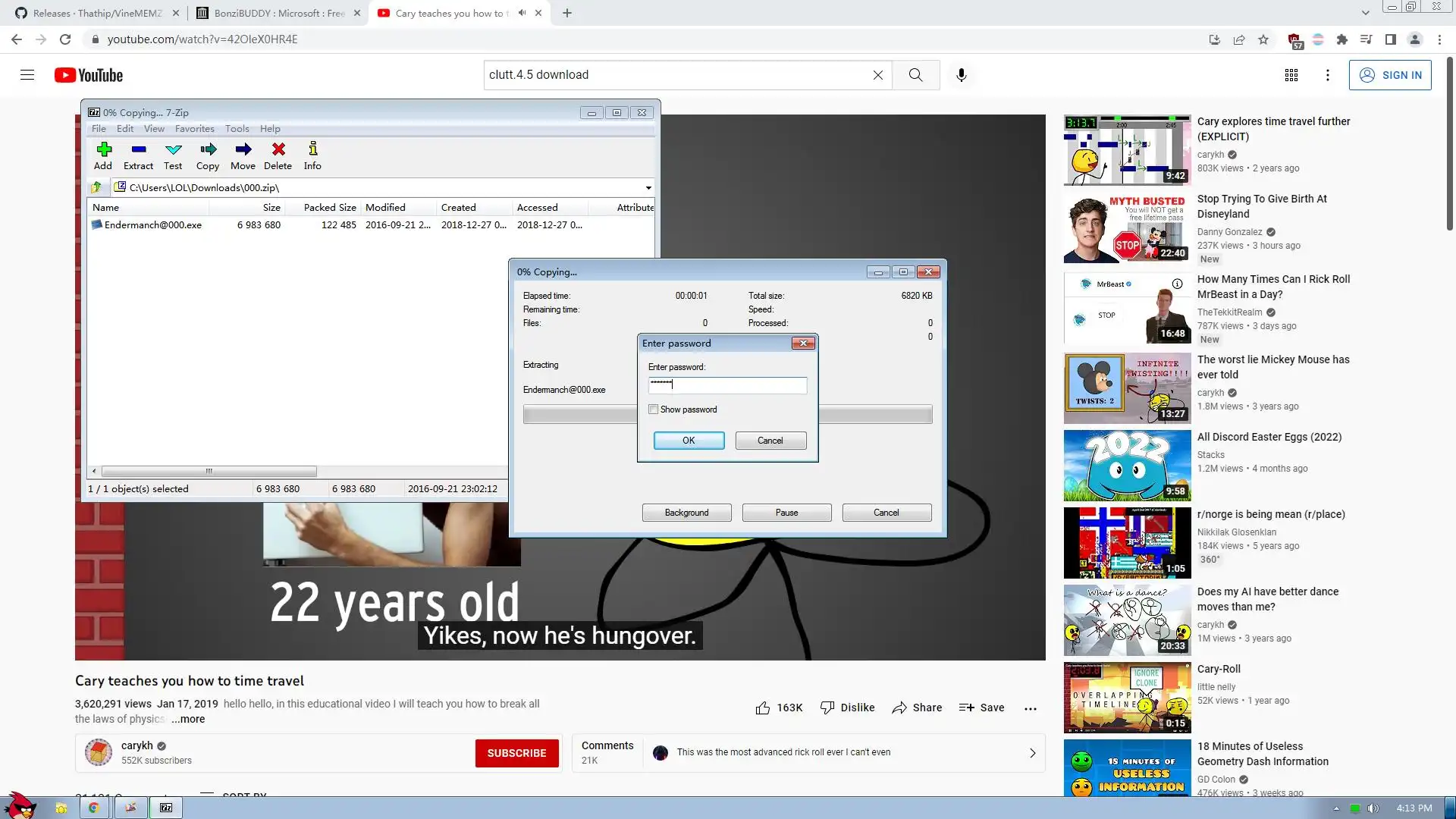The image size is (1456, 819).
Task: Expand the 7-Zip path dropdown
Action: 648,187
